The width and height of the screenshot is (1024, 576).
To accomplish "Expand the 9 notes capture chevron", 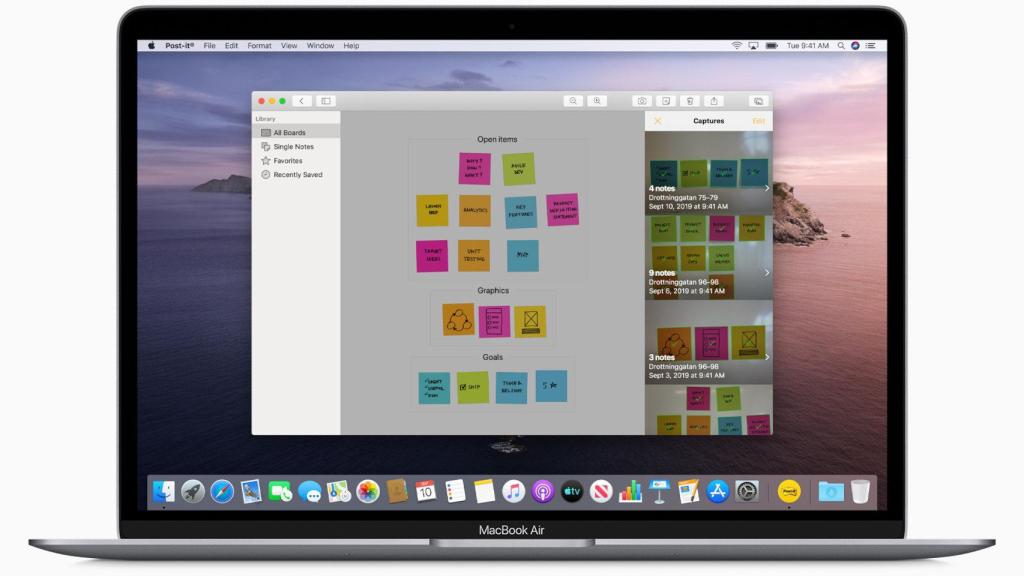I will [769, 272].
